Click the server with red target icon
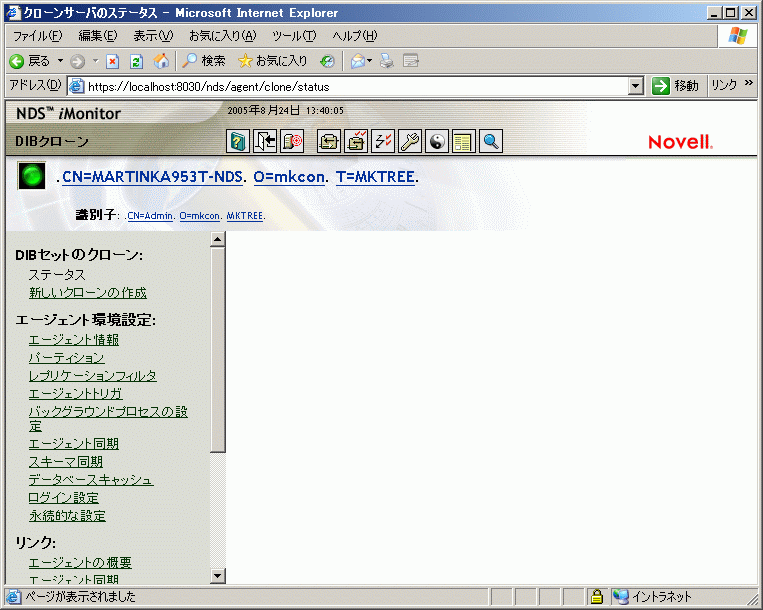763x610 pixels. (x=292, y=142)
